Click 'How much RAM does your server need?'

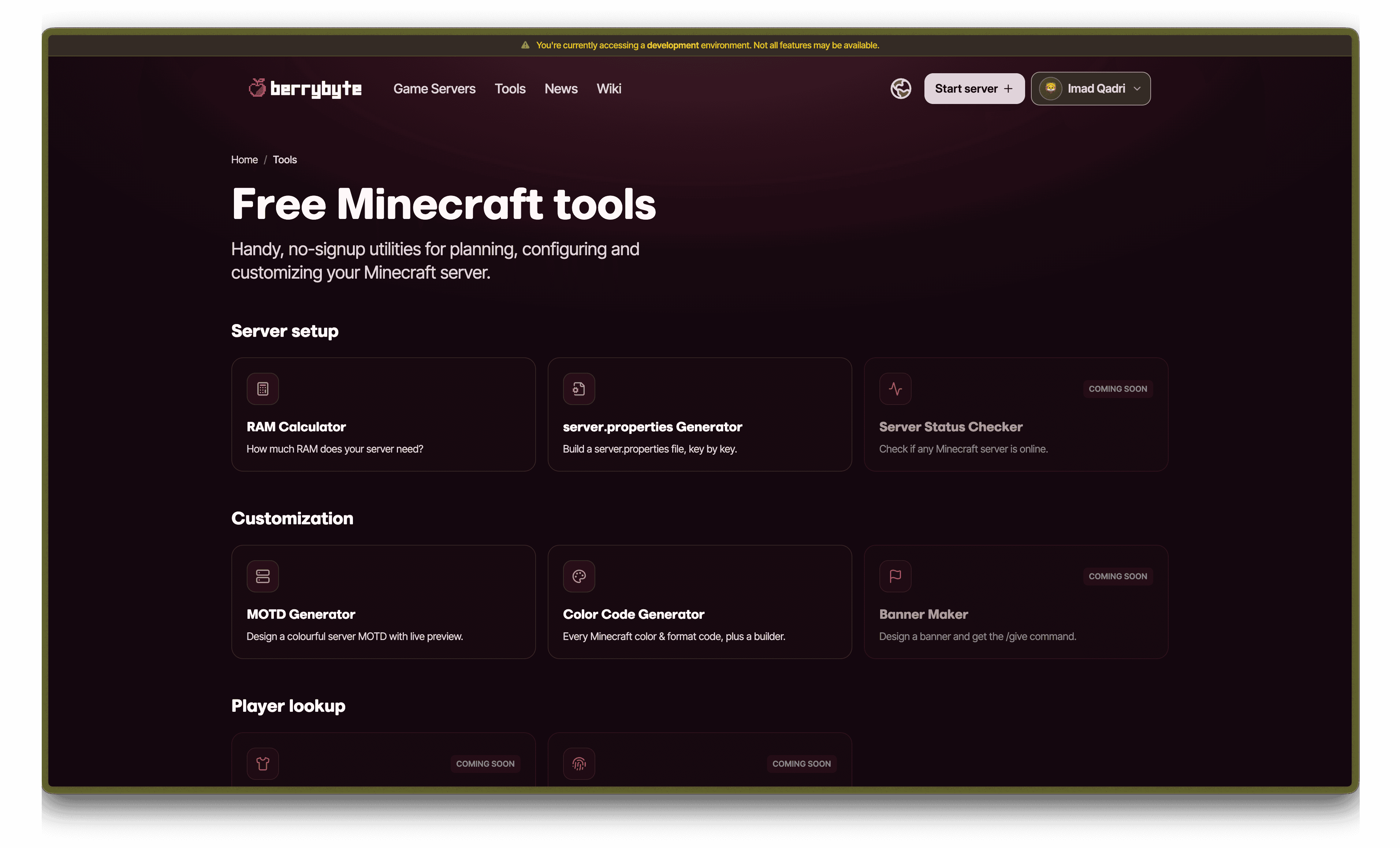tap(335, 449)
